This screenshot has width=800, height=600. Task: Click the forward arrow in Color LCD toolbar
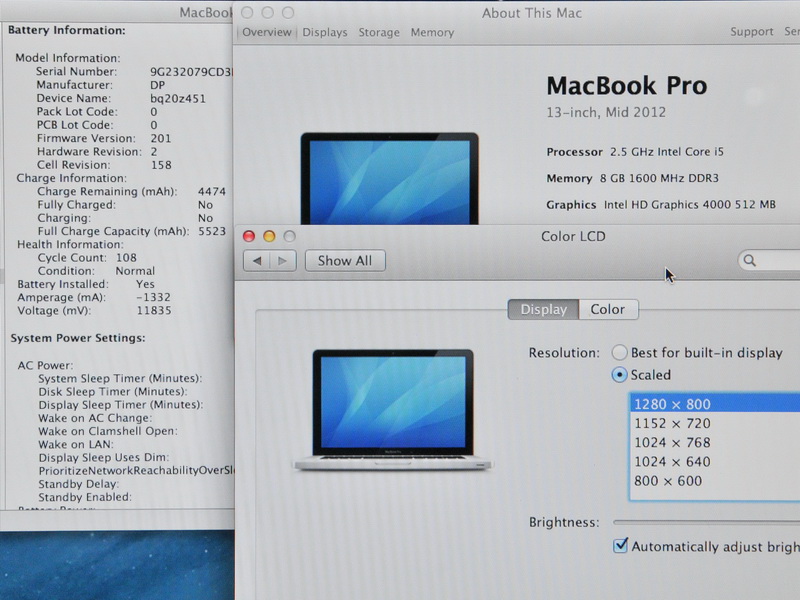tap(283, 261)
